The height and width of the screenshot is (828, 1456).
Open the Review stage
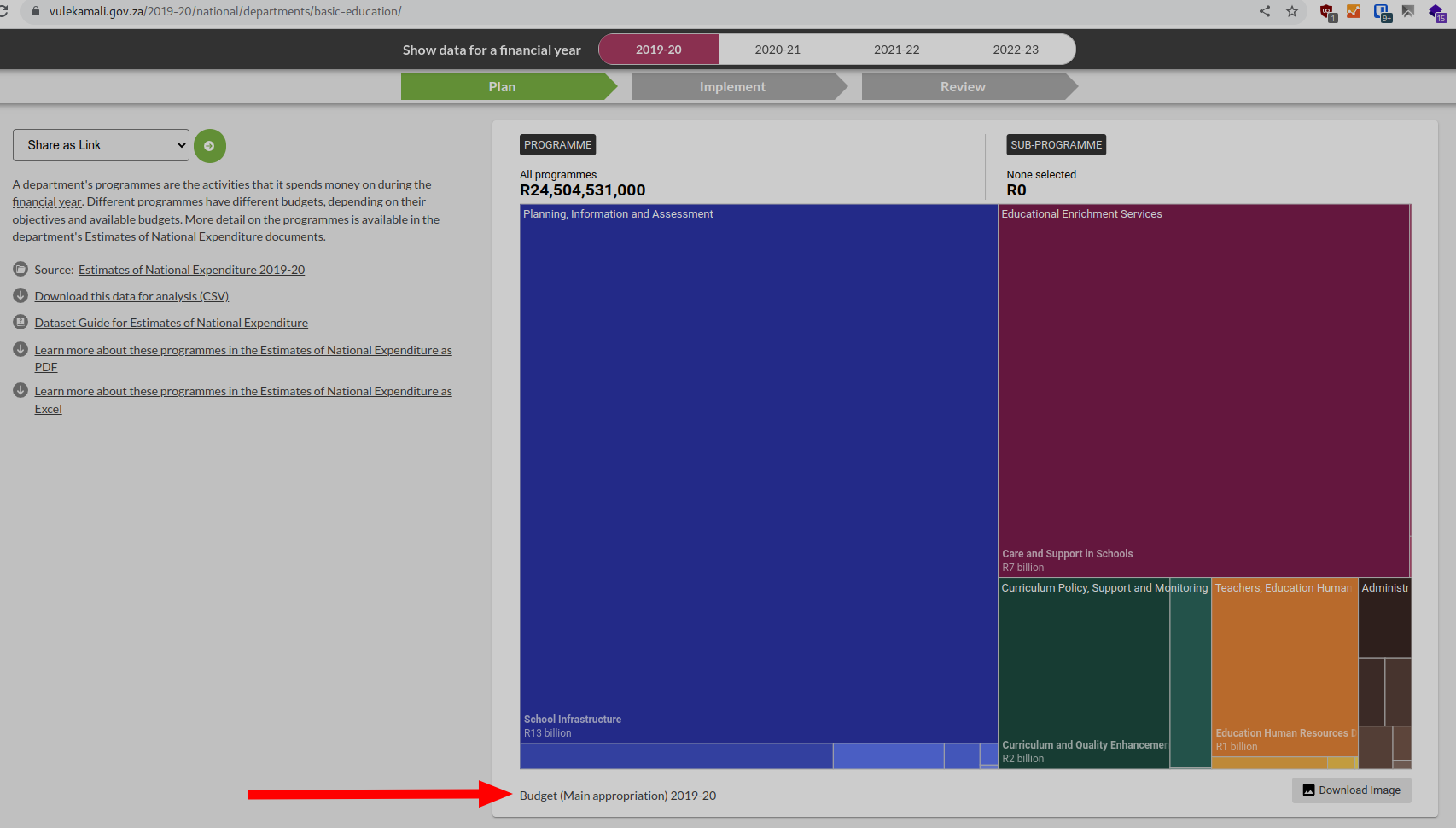click(962, 85)
